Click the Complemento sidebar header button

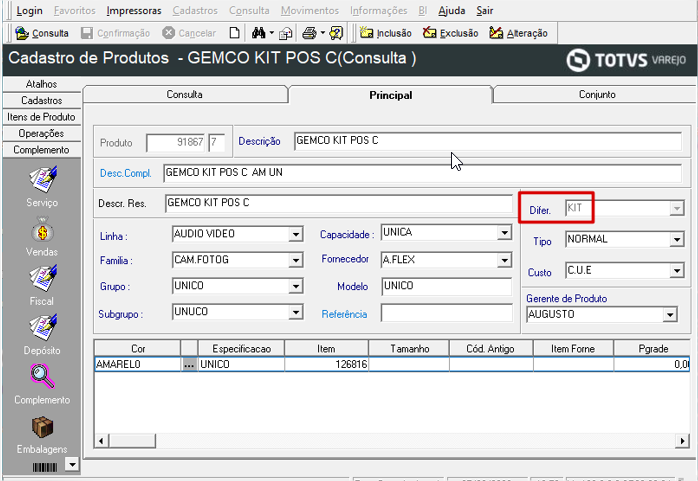(x=41, y=150)
